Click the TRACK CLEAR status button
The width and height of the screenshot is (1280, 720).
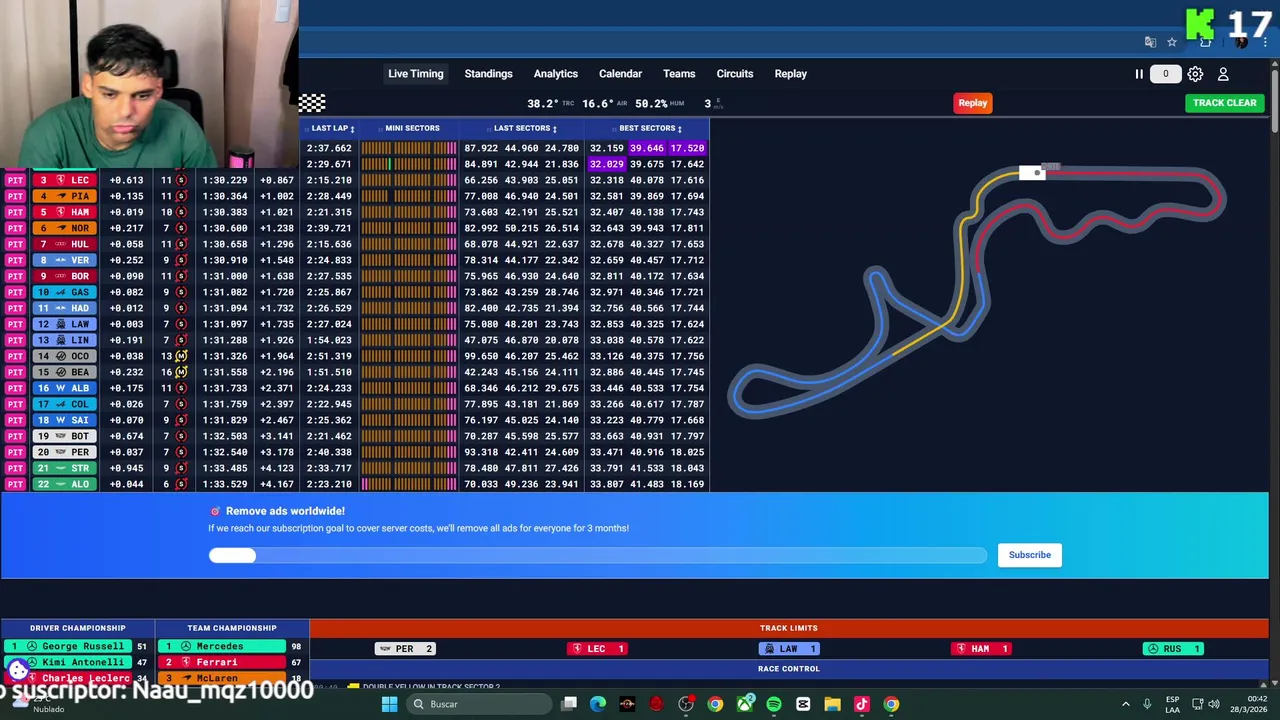point(1224,103)
